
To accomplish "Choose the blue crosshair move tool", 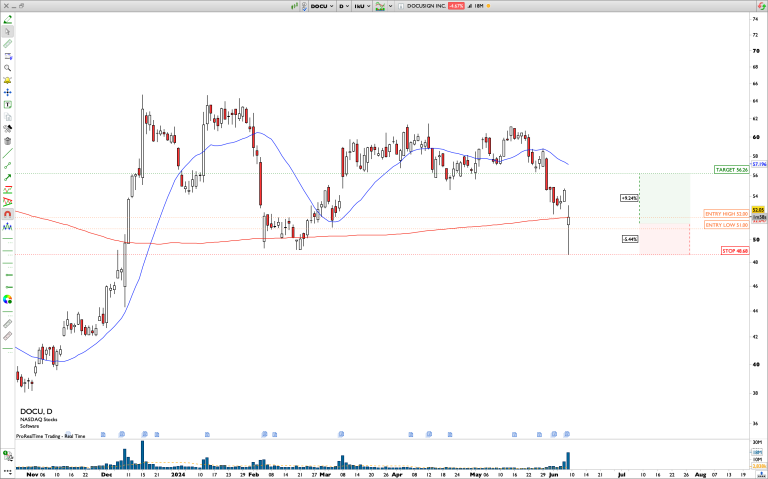I will pos(7,91).
